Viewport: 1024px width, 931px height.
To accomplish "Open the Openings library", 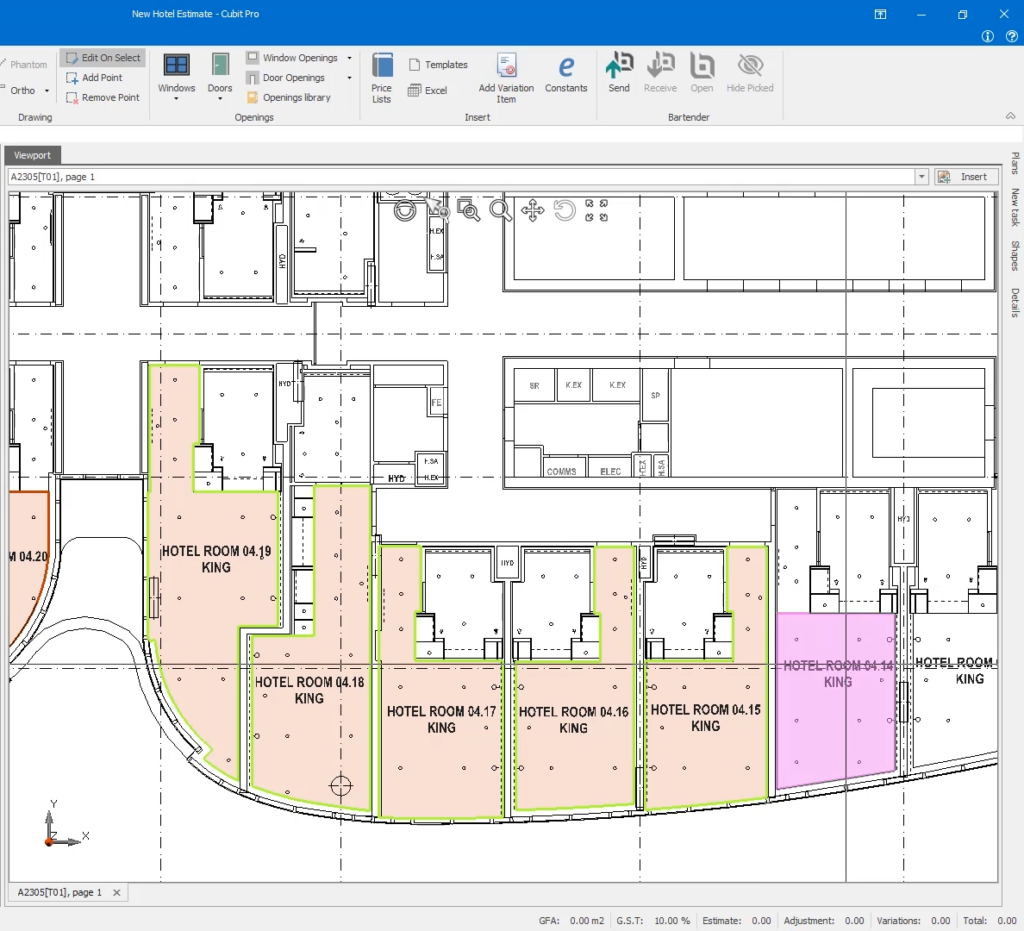I will [294, 97].
